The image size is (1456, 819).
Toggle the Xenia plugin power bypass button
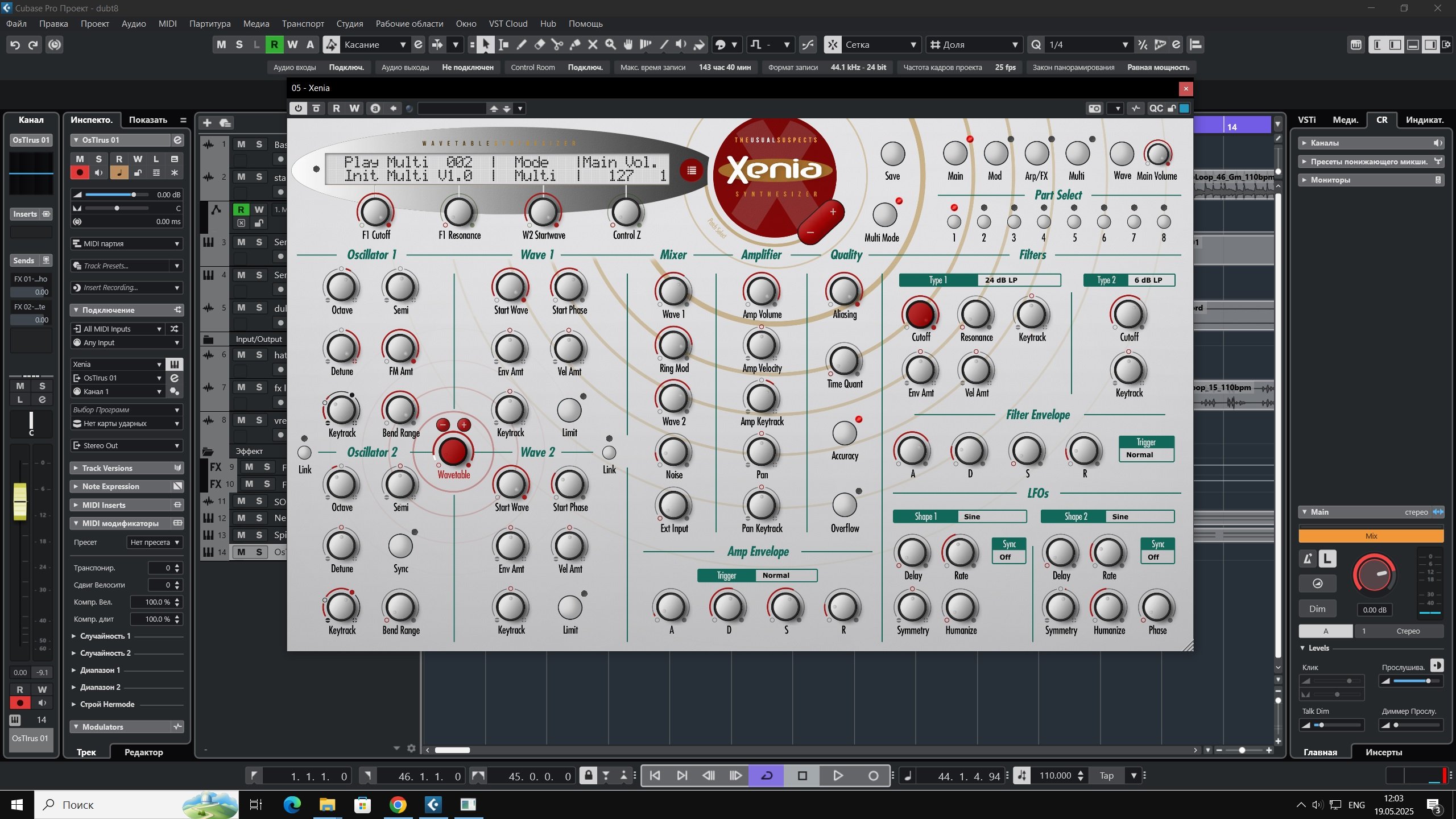click(298, 108)
